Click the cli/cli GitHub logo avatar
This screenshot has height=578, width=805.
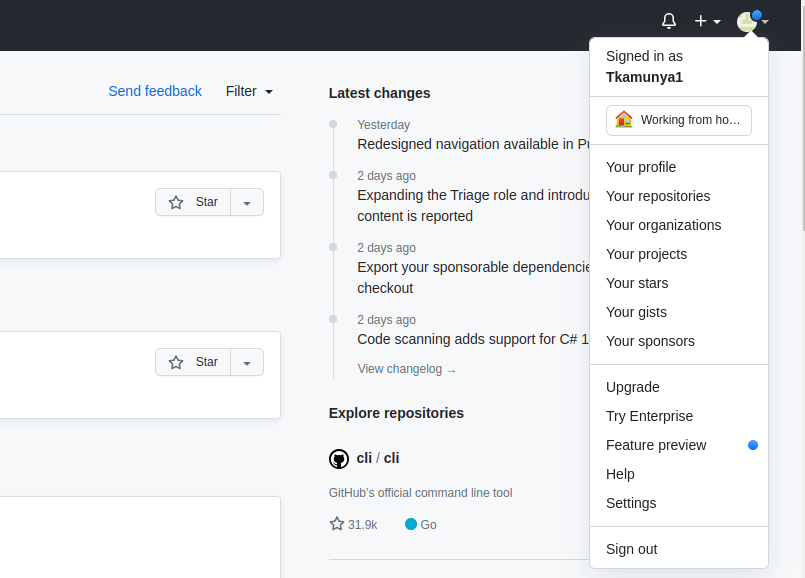click(x=339, y=458)
